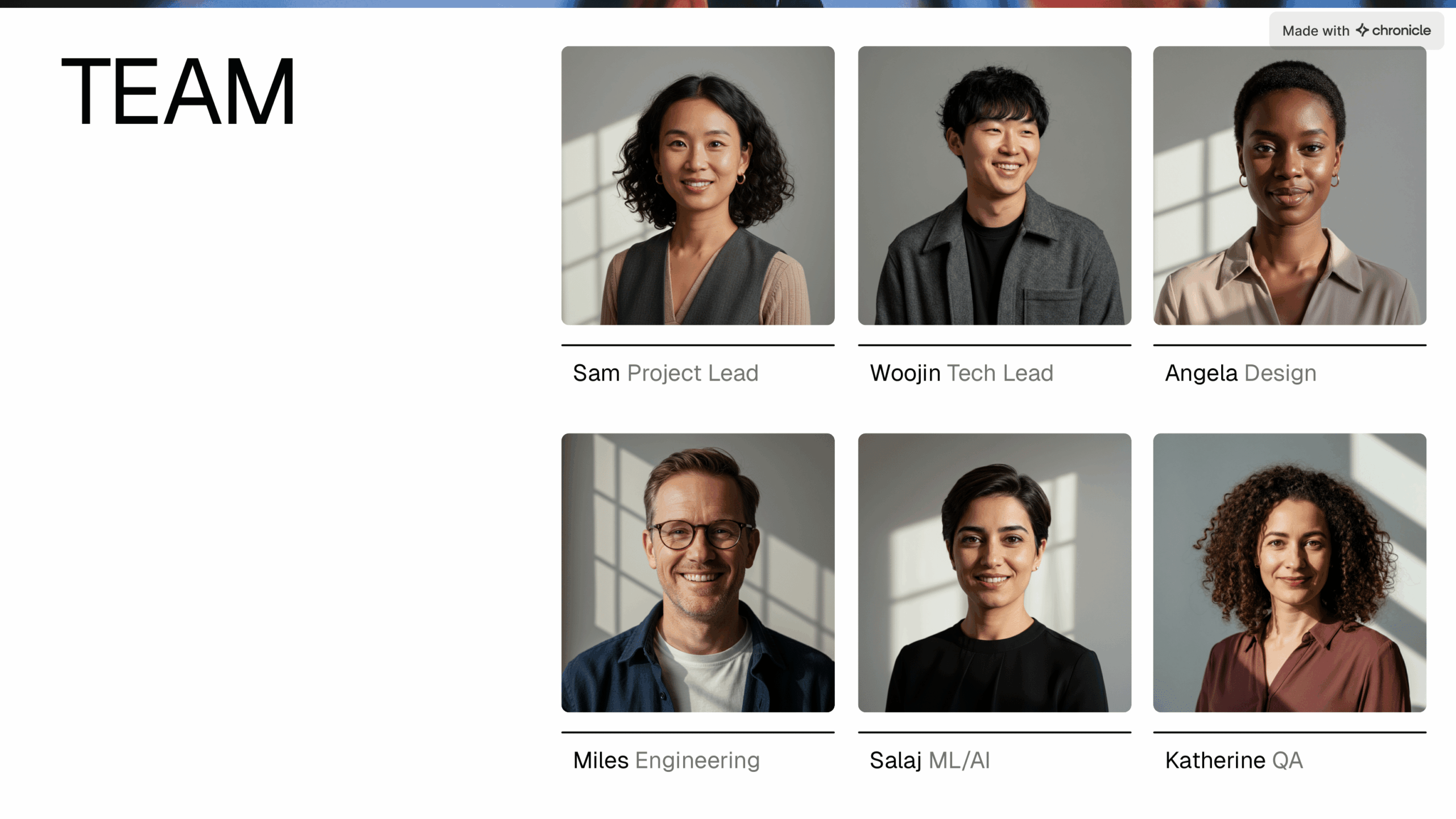Viewport: 1456px width, 819px height.
Task: Select Angela's portrait photo
Action: 1289,185
